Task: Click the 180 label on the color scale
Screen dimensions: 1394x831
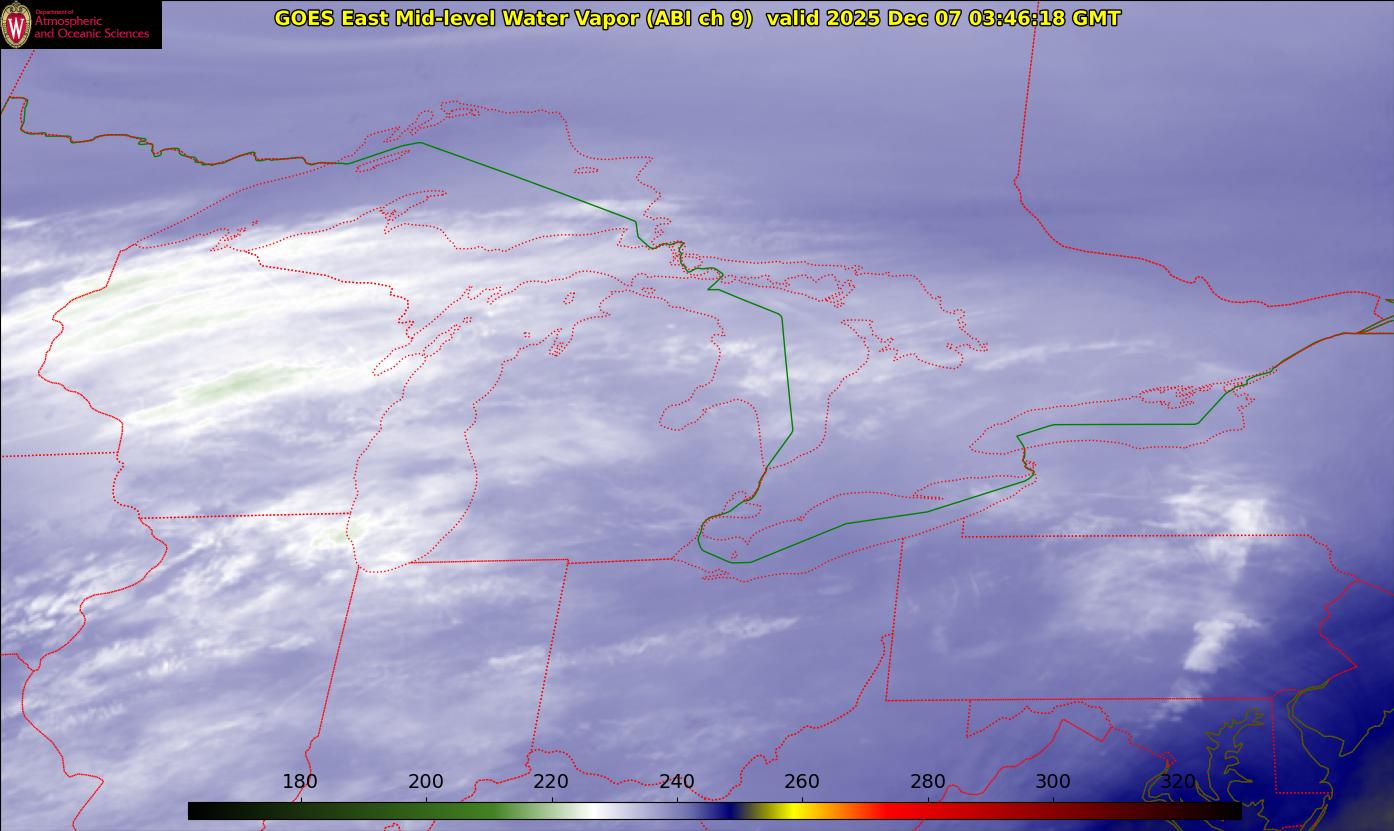Action: tap(300, 782)
